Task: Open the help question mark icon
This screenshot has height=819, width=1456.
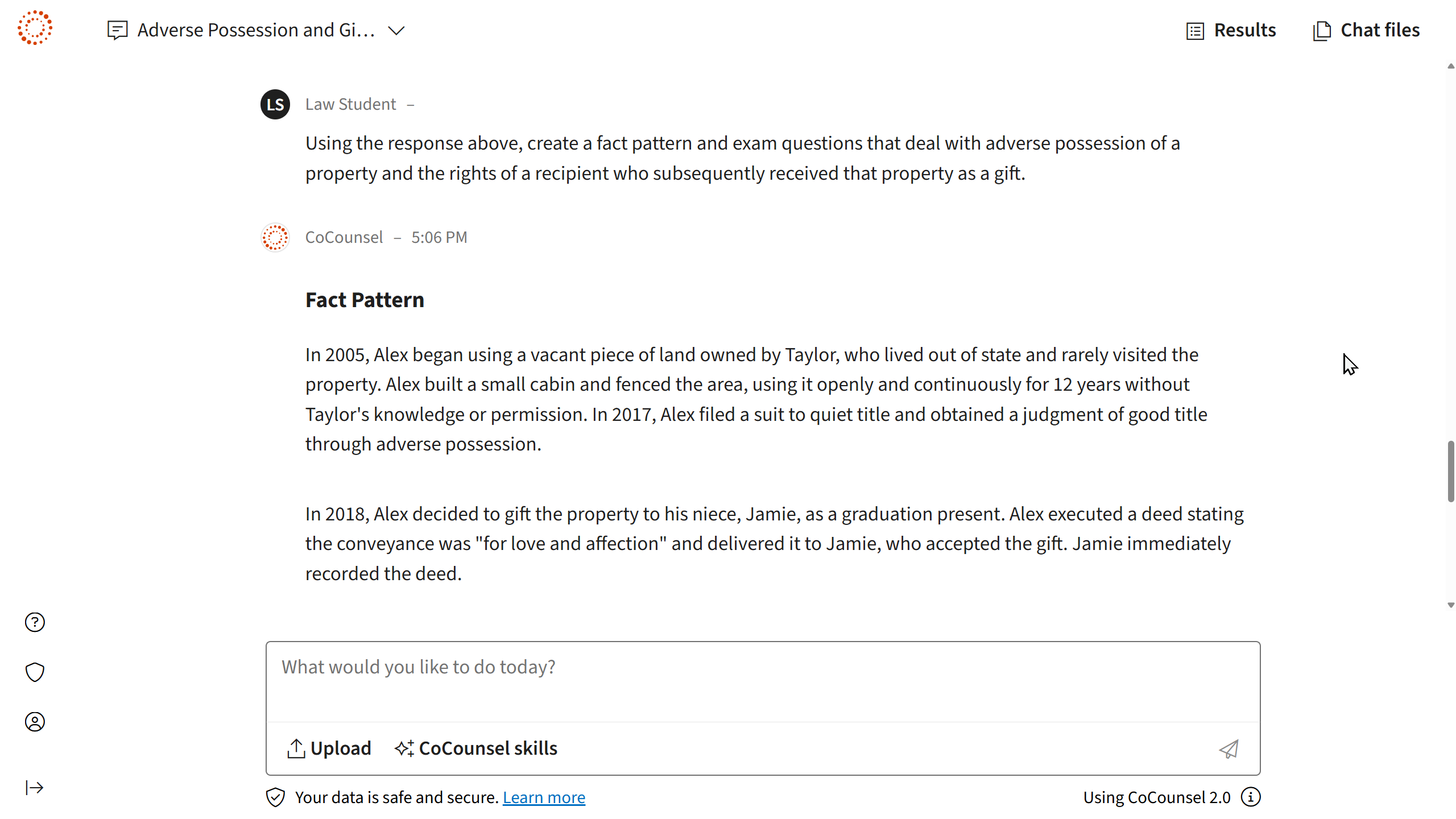Action: [35, 622]
